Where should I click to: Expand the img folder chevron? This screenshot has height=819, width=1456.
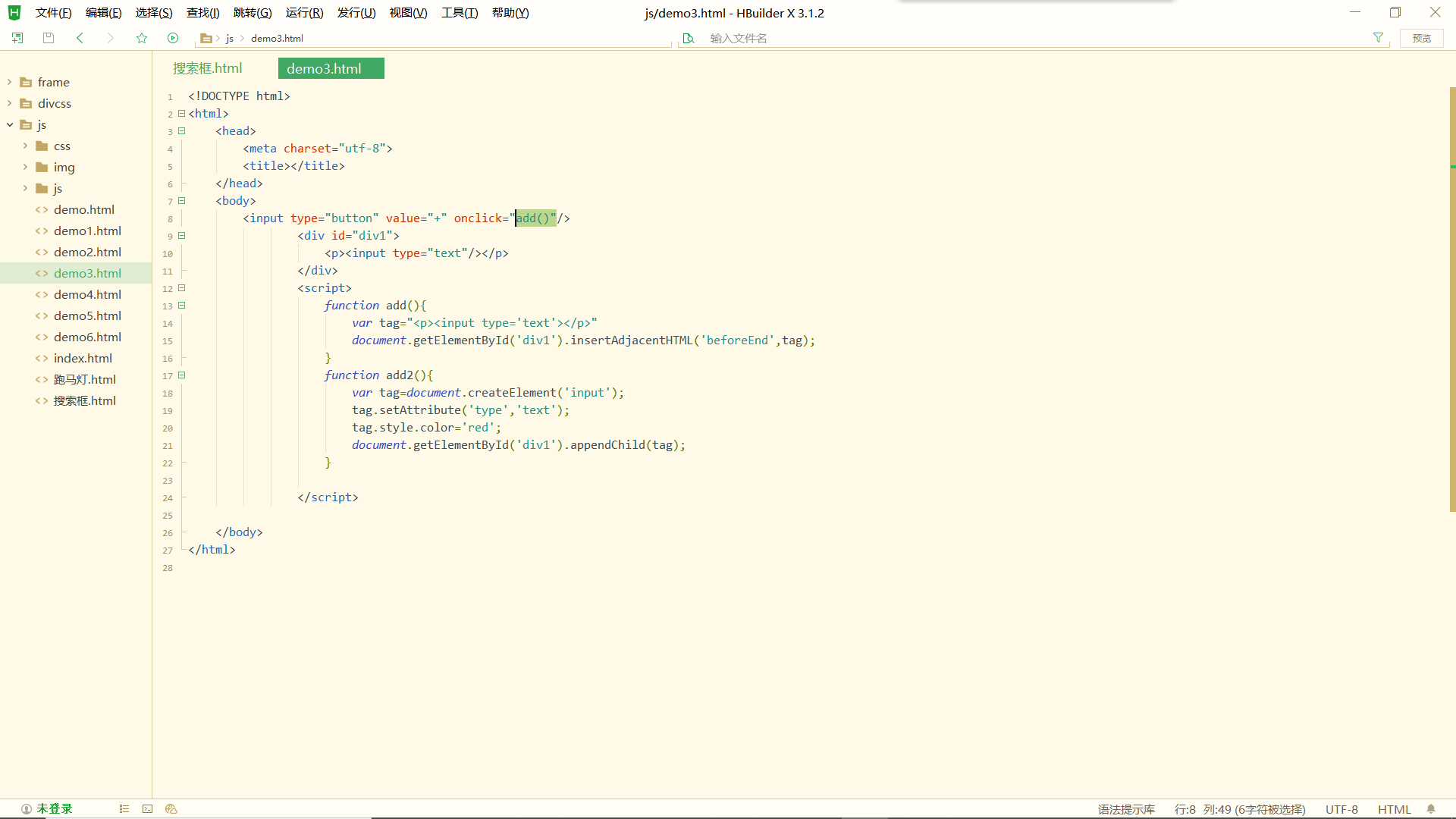tap(25, 167)
